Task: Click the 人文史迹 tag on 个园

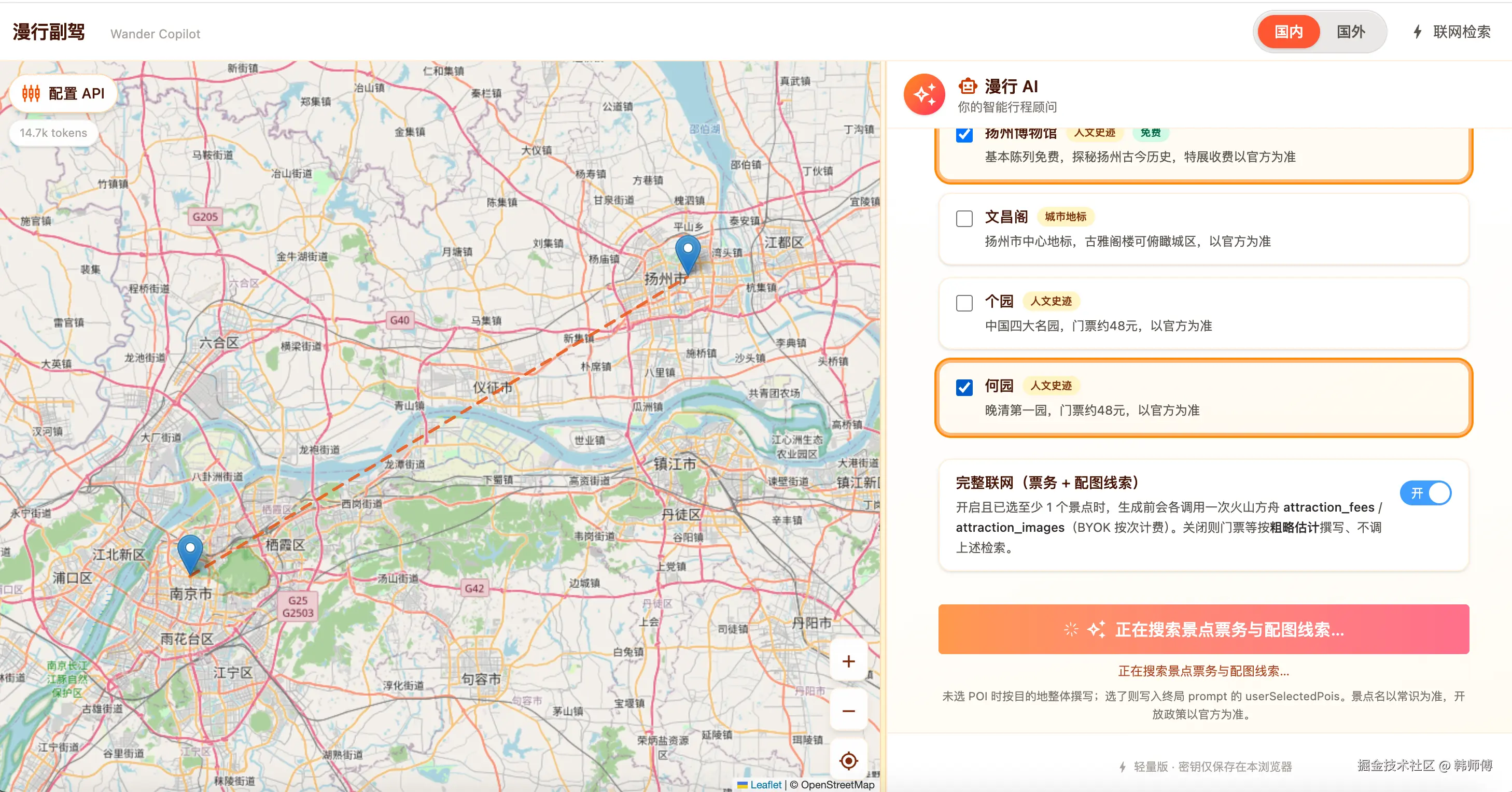Action: click(1051, 302)
